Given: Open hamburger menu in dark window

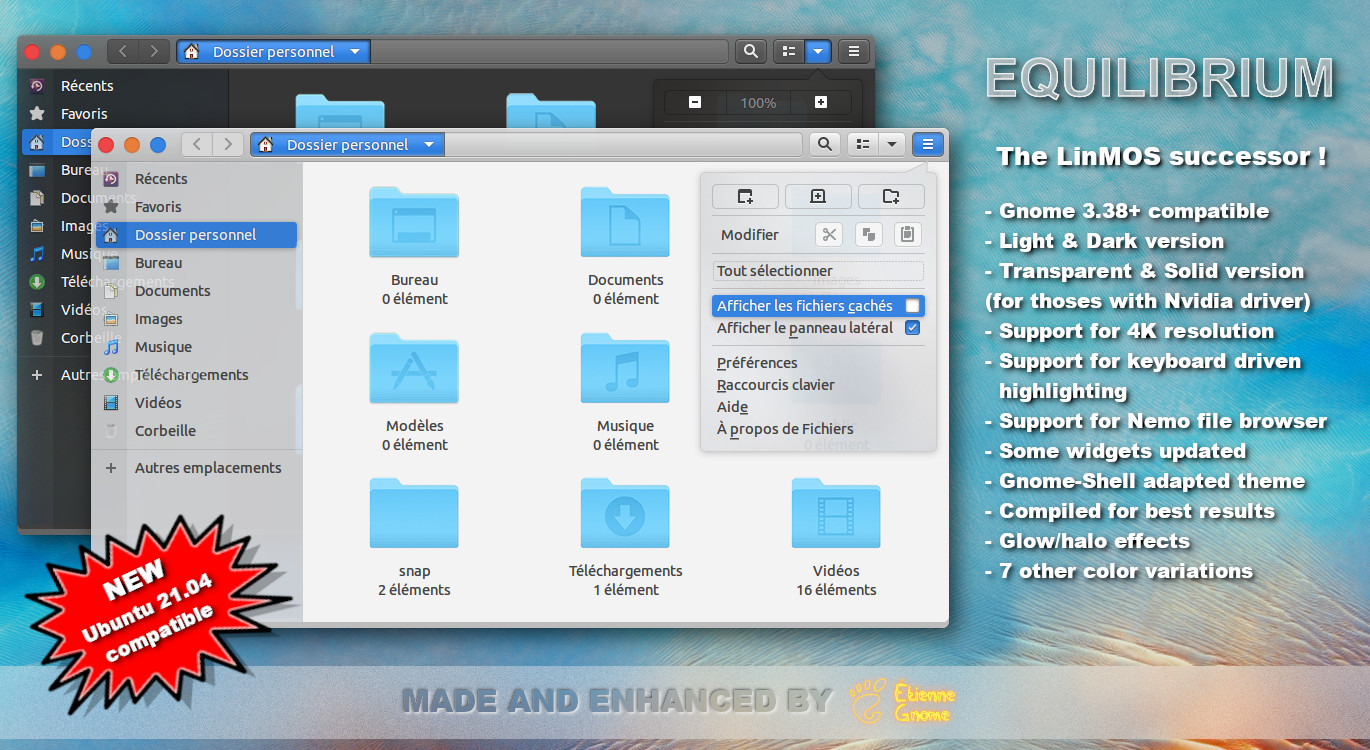Looking at the screenshot, I should [x=853, y=52].
